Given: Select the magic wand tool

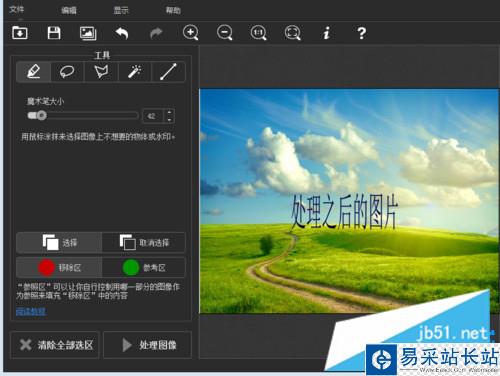Looking at the screenshot, I should 135,72.
